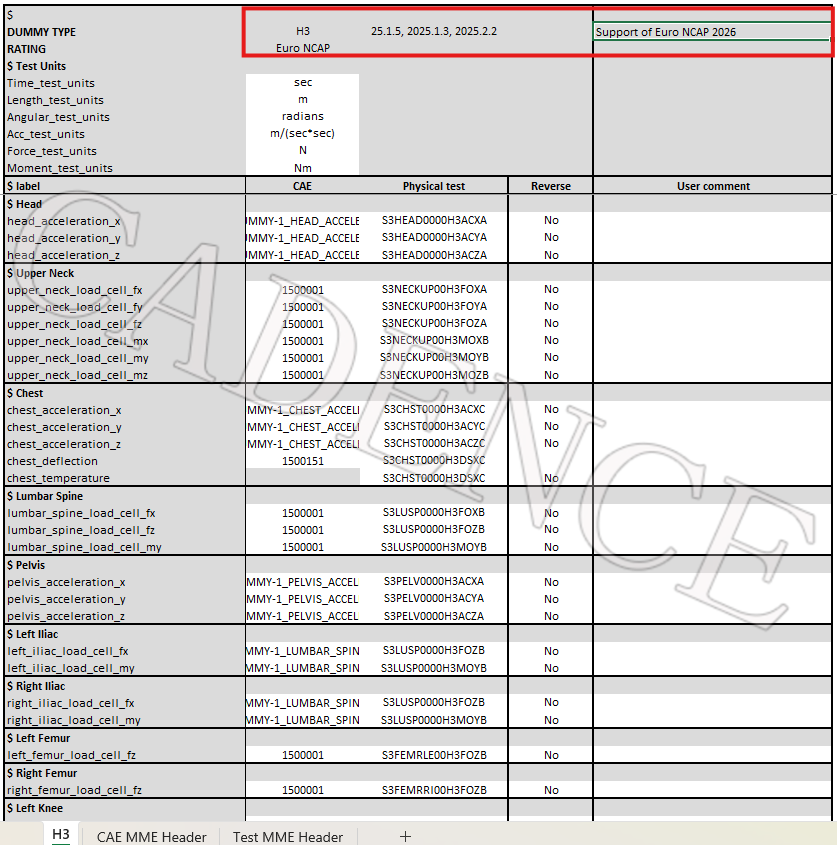Select the $ Lumbar Spine section label
Screen dimensions: 837x845
(45, 496)
